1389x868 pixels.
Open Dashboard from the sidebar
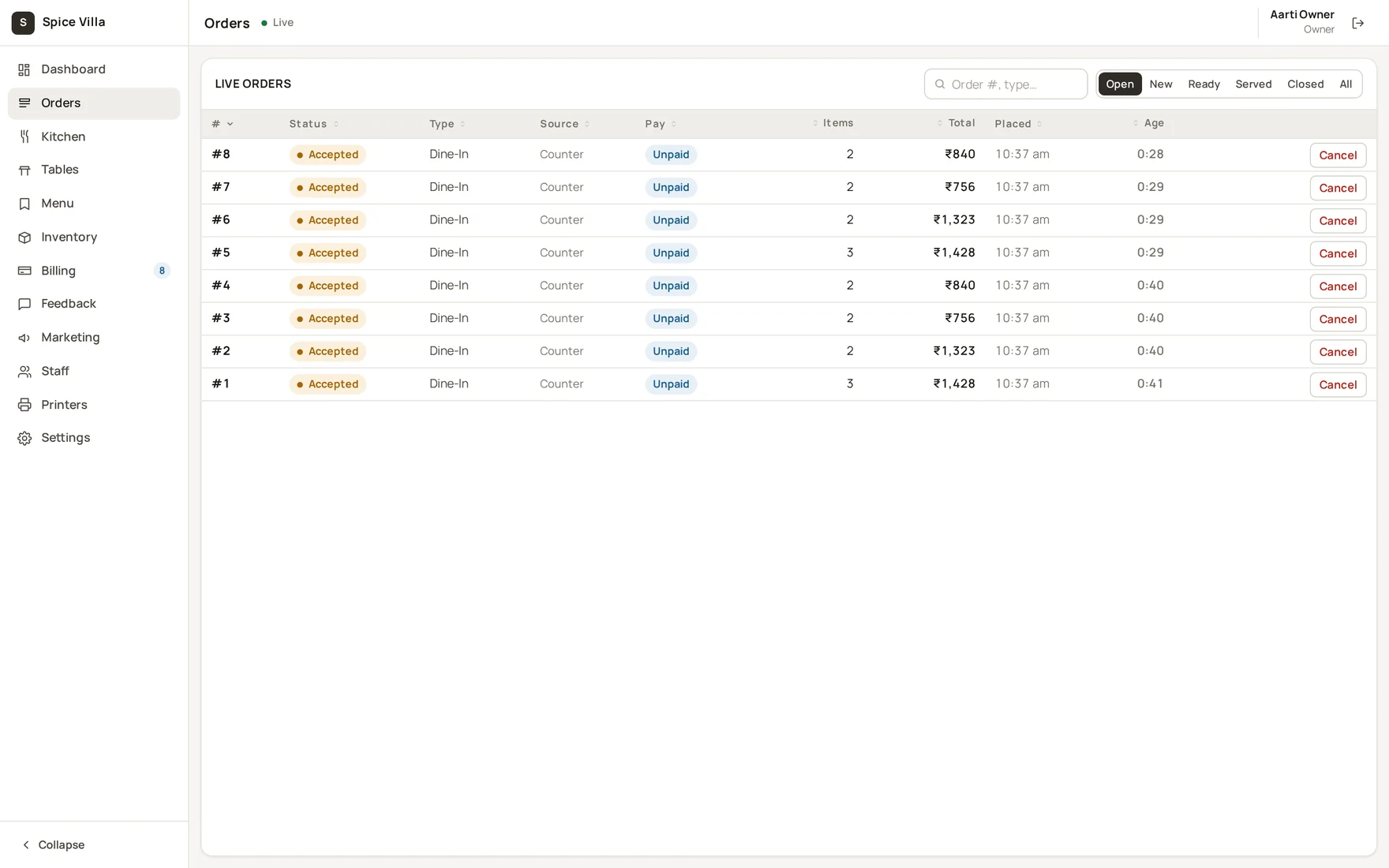click(94, 69)
